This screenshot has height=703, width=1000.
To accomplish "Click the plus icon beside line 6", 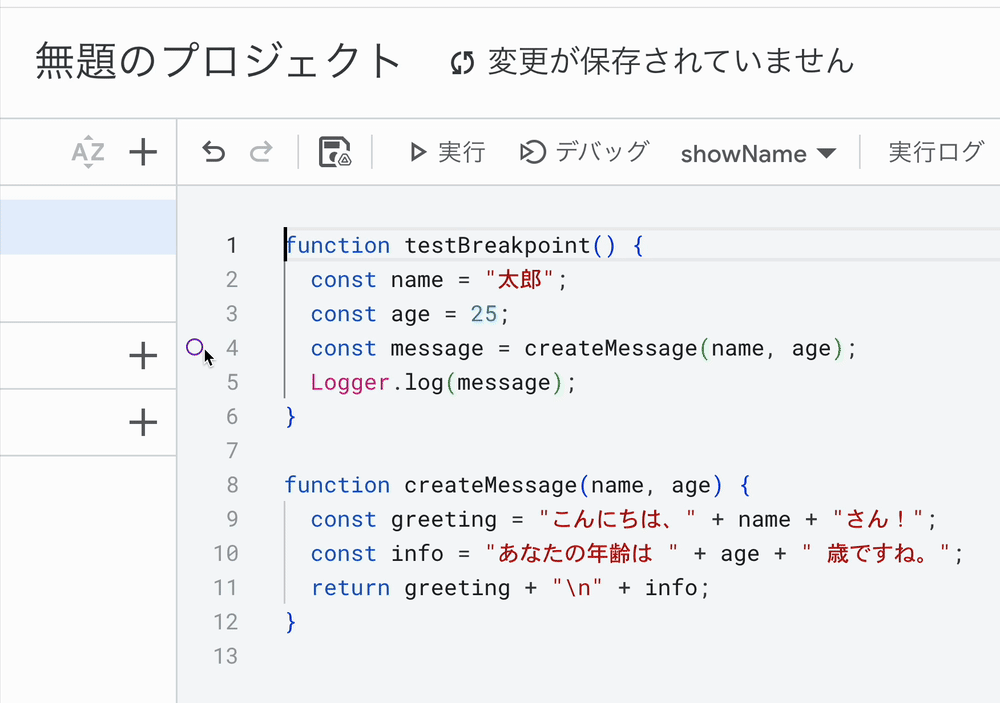I will (x=143, y=423).
